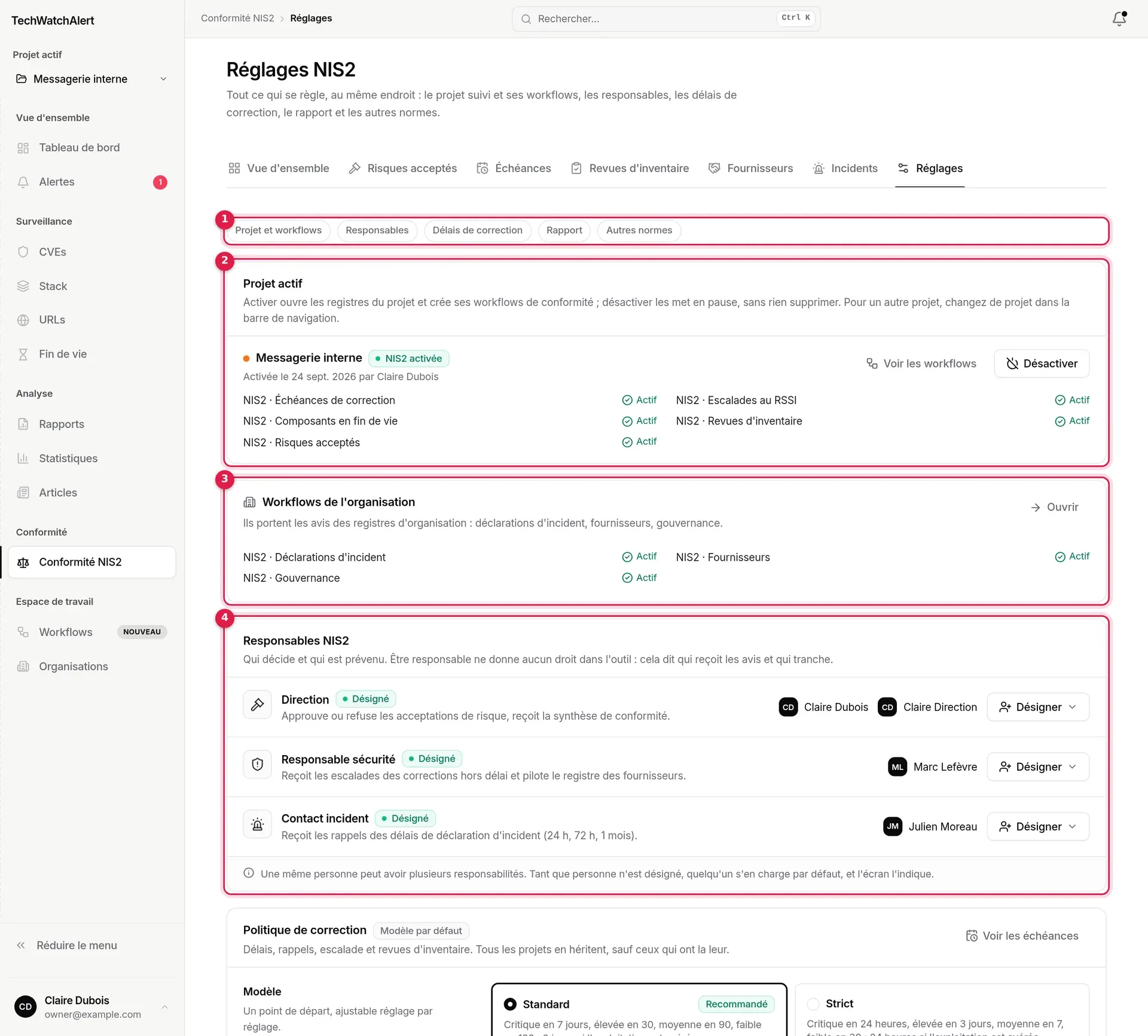This screenshot has height=1036, width=1148.
Task: Click the sidebar Workflows icon
Action: (x=23, y=632)
